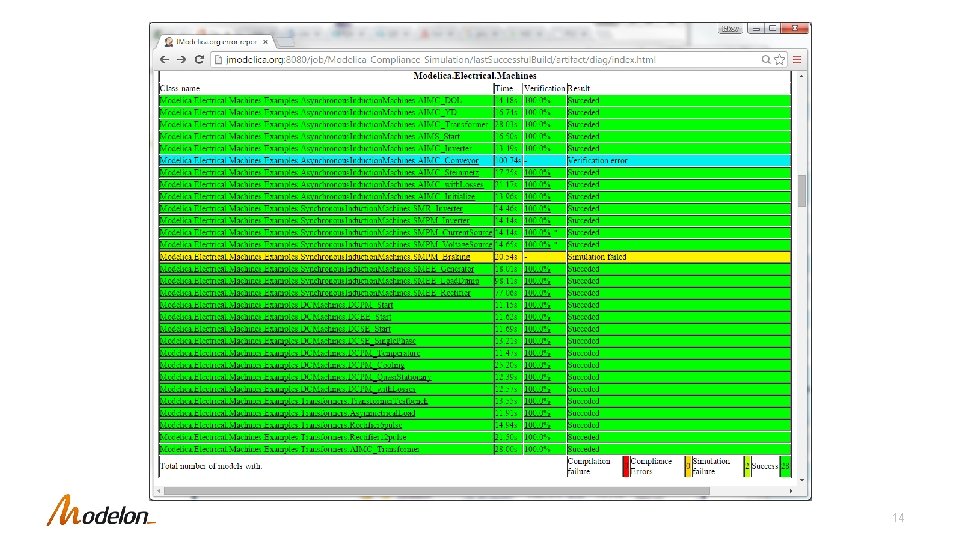Click the user profile button in title bar

coord(730,29)
